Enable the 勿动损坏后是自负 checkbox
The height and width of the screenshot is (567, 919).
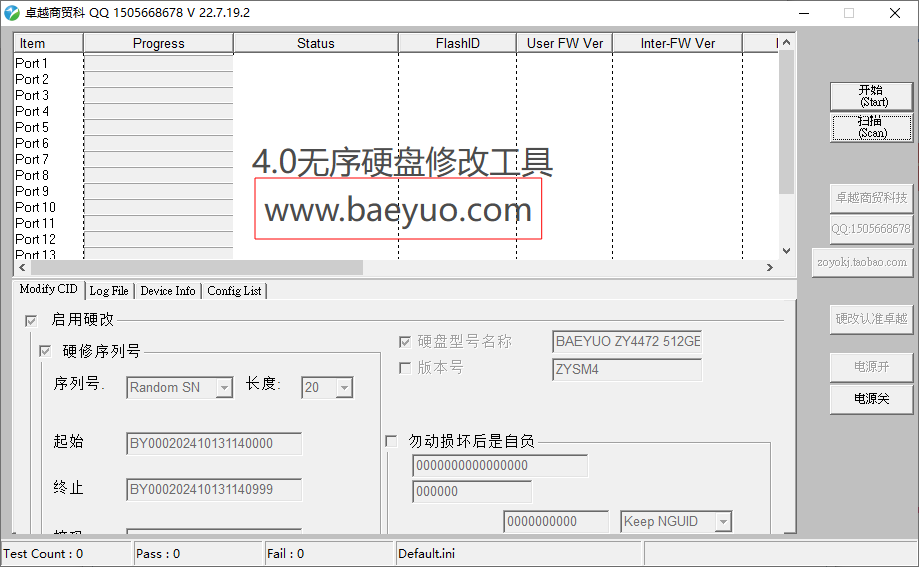pos(392,441)
